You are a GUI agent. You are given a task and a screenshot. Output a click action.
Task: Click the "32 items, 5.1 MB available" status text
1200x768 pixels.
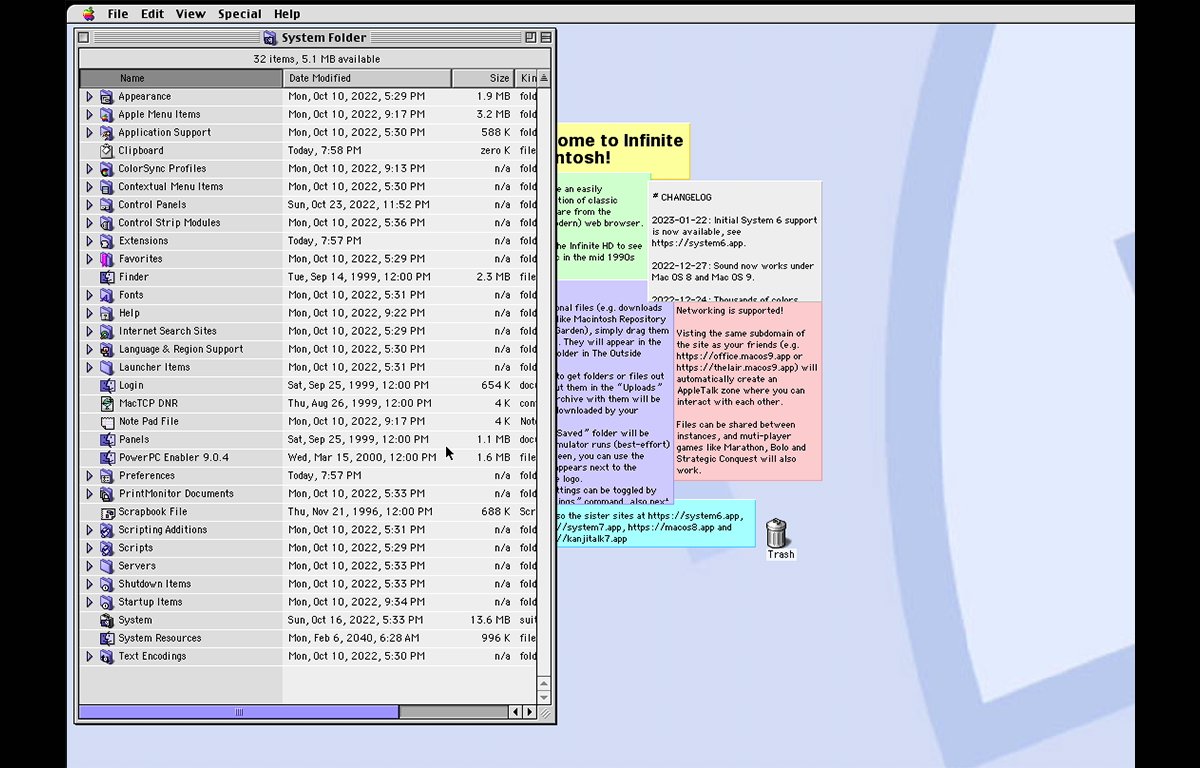(316, 59)
